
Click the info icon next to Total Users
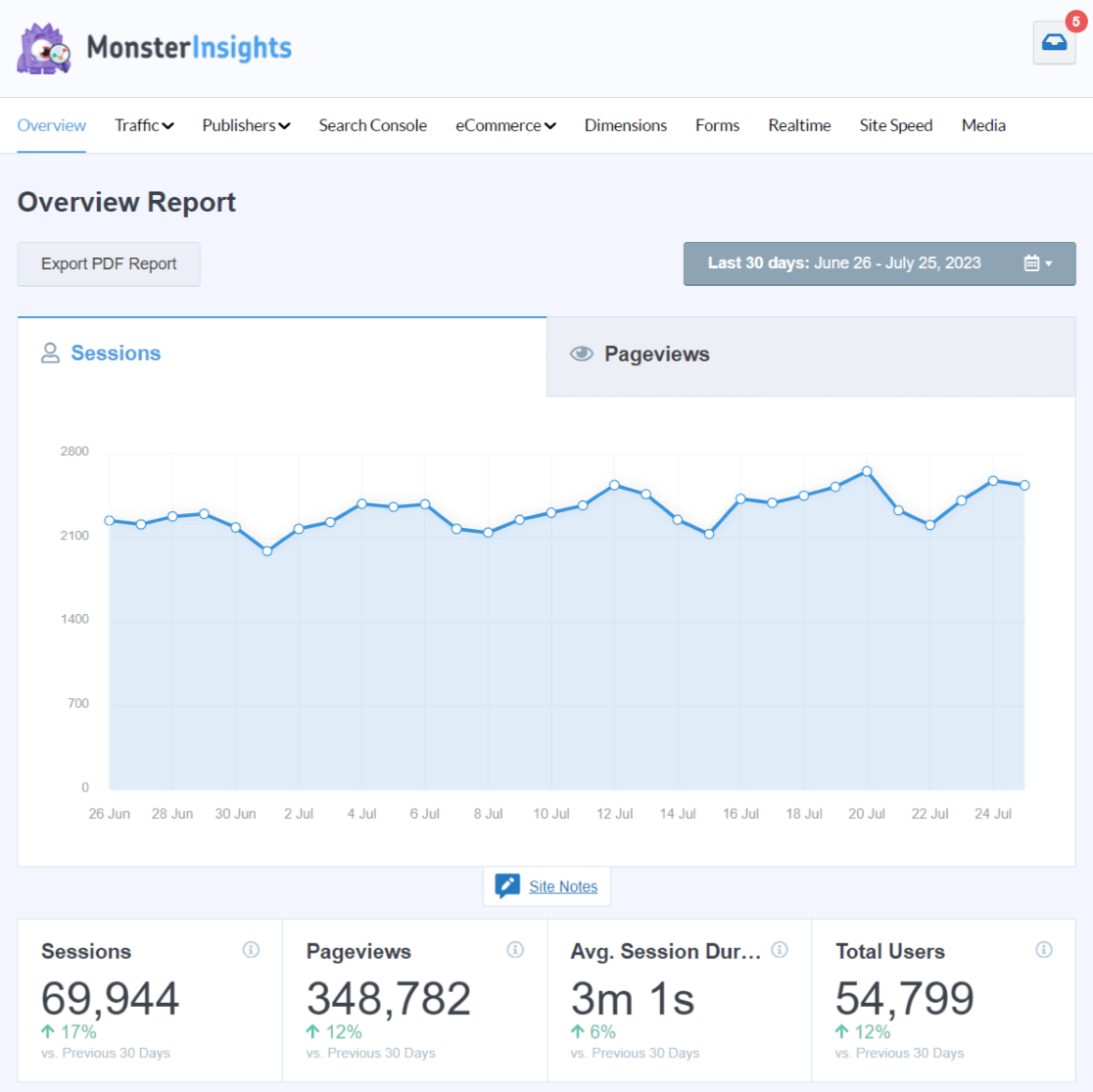1044,950
